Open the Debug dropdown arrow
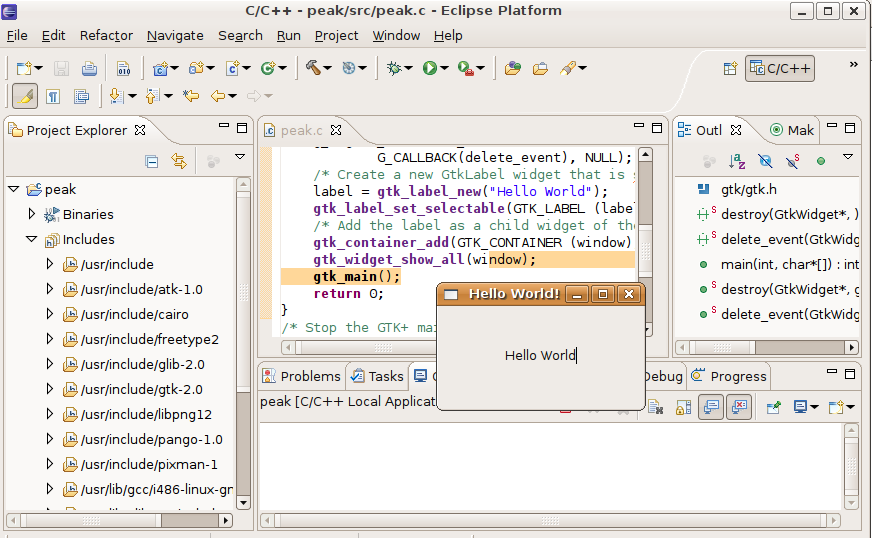 click(409, 68)
